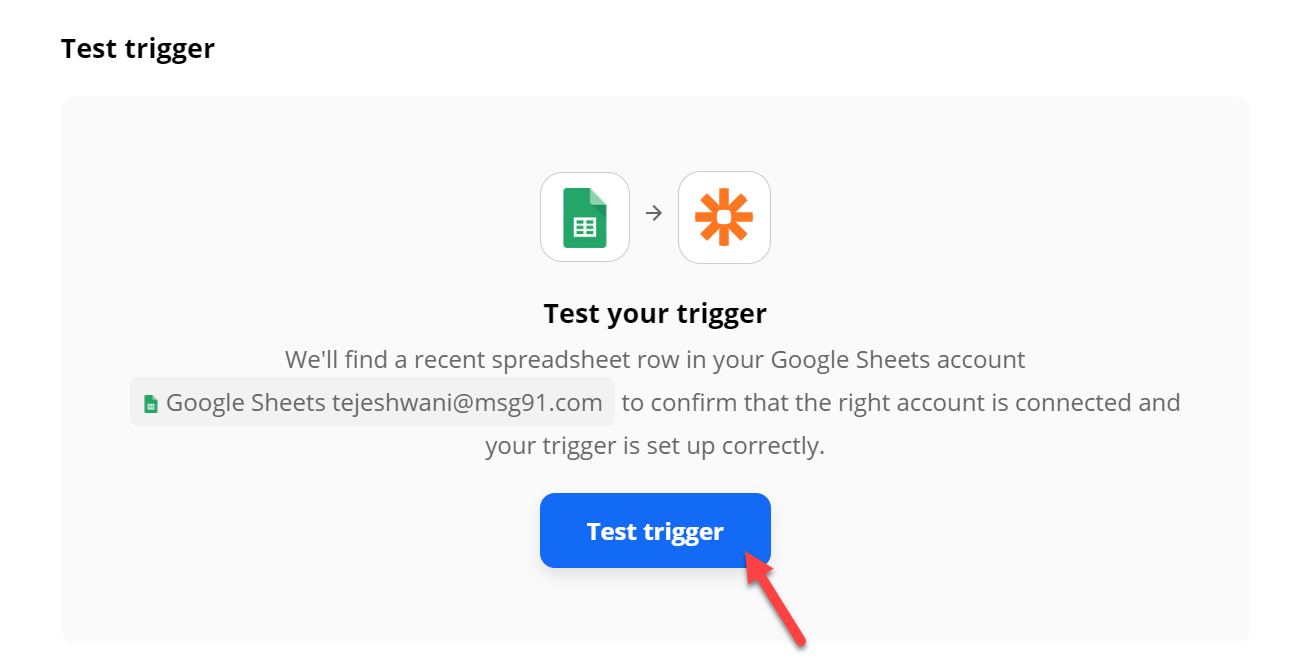The height and width of the screenshot is (666, 1314).
Task: Click the folded corner of the Sheets icon
Action: click(x=598, y=196)
